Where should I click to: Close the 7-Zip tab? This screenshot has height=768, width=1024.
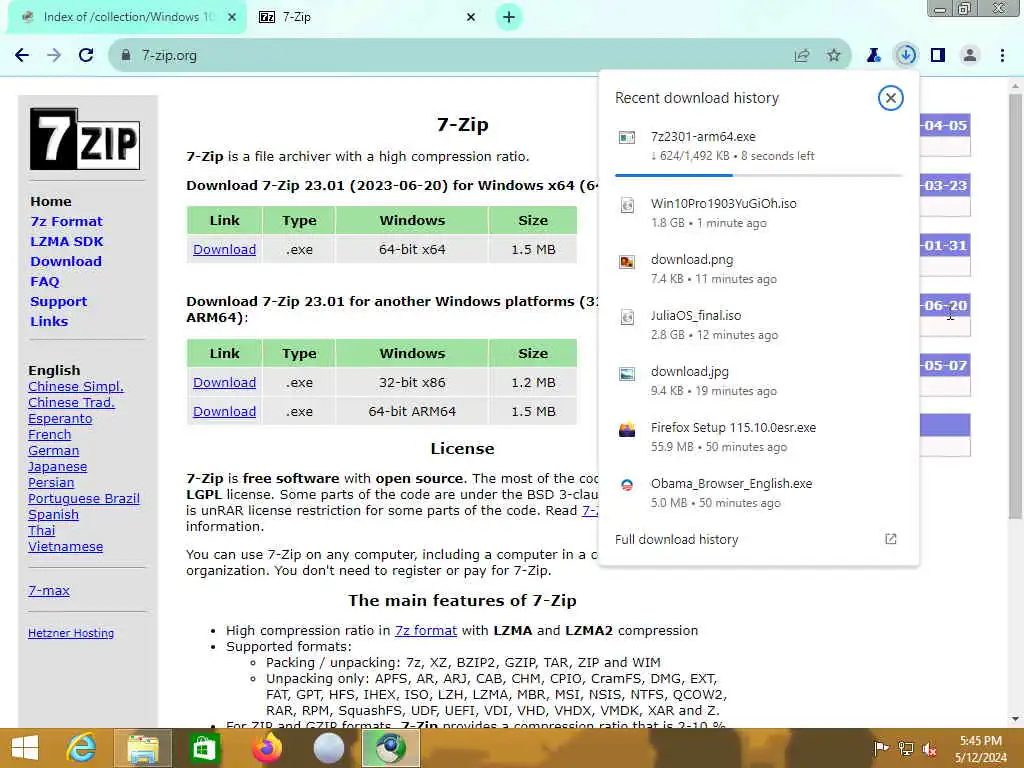471,17
